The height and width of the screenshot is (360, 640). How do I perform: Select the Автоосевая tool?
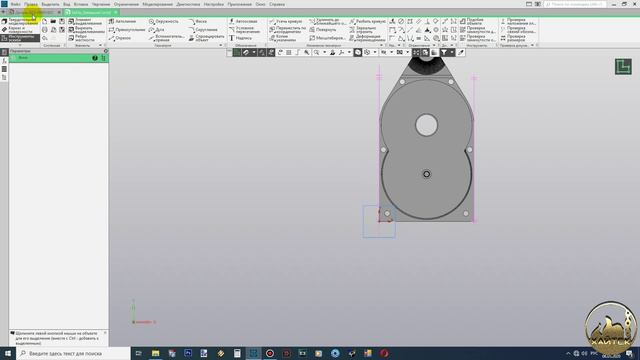tap(243, 21)
